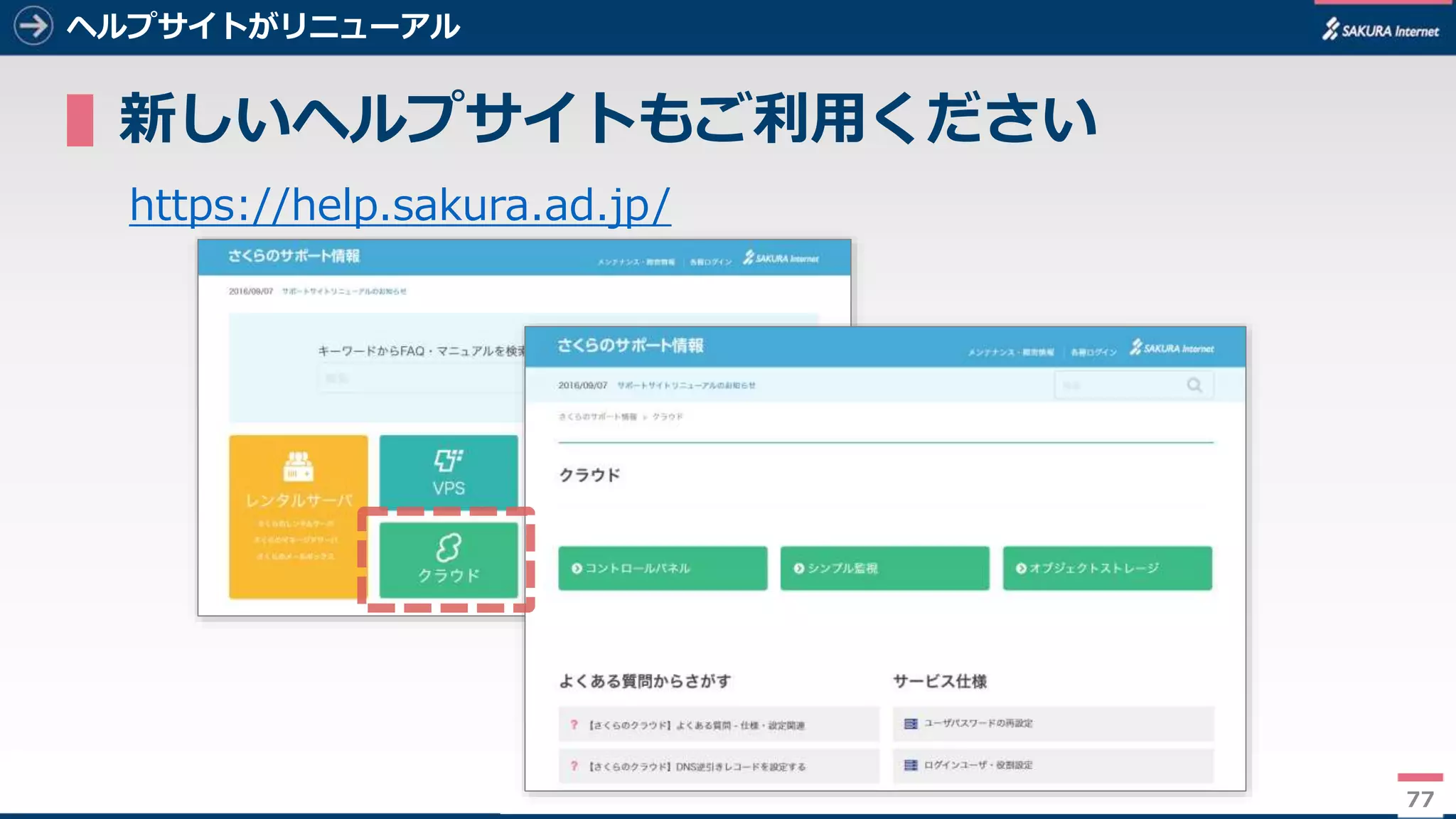Click list icon beside ログインユーザ・役割設定
This screenshot has width=1456, height=819.
pyautogui.click(x=911, y=765)
